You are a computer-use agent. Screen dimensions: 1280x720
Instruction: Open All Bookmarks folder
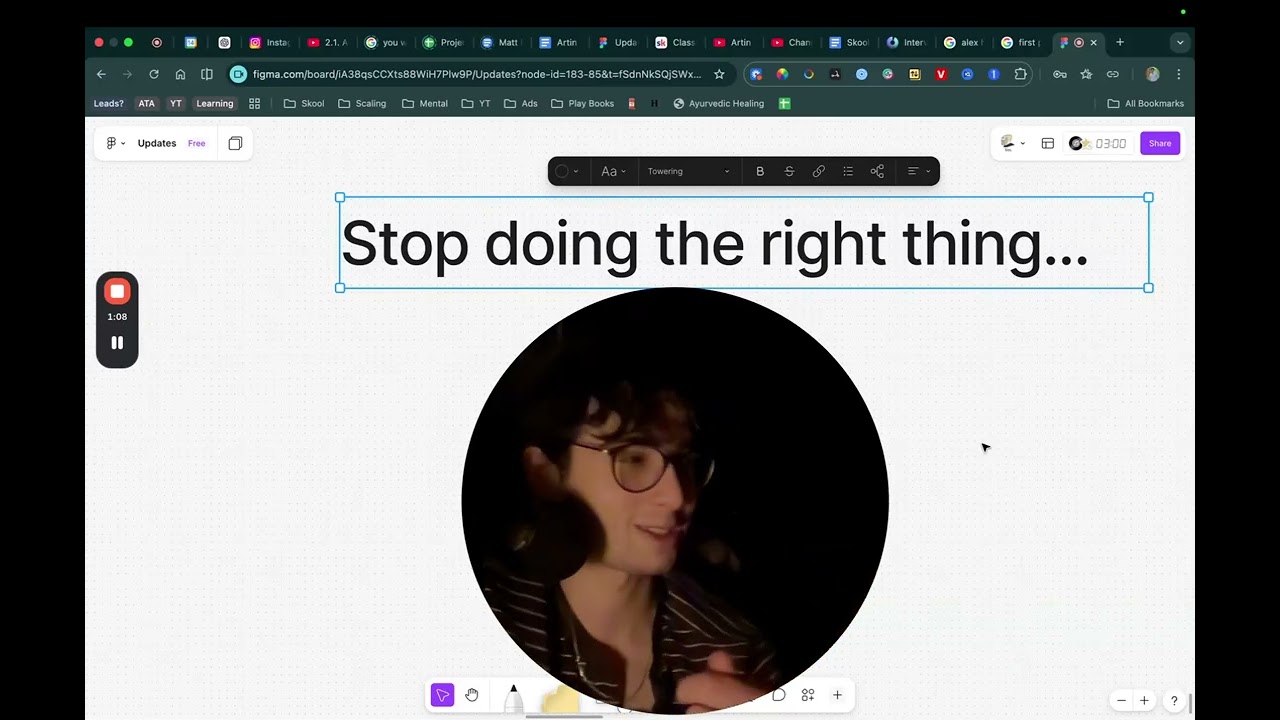pyautogui.click(x=1145, y=103)
